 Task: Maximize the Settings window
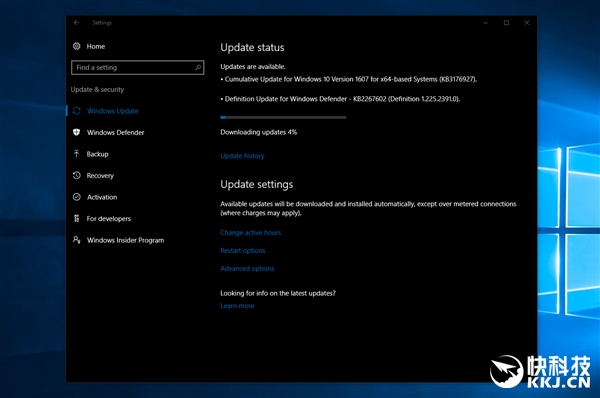[506, 23]
